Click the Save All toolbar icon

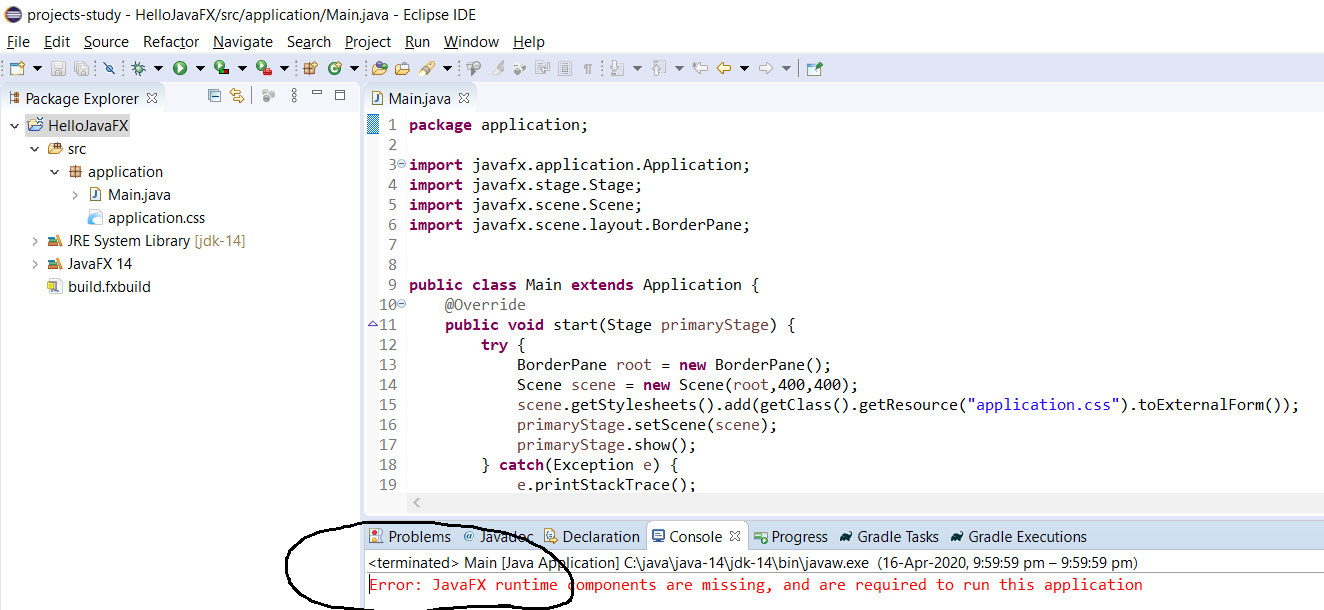(80, 68)
